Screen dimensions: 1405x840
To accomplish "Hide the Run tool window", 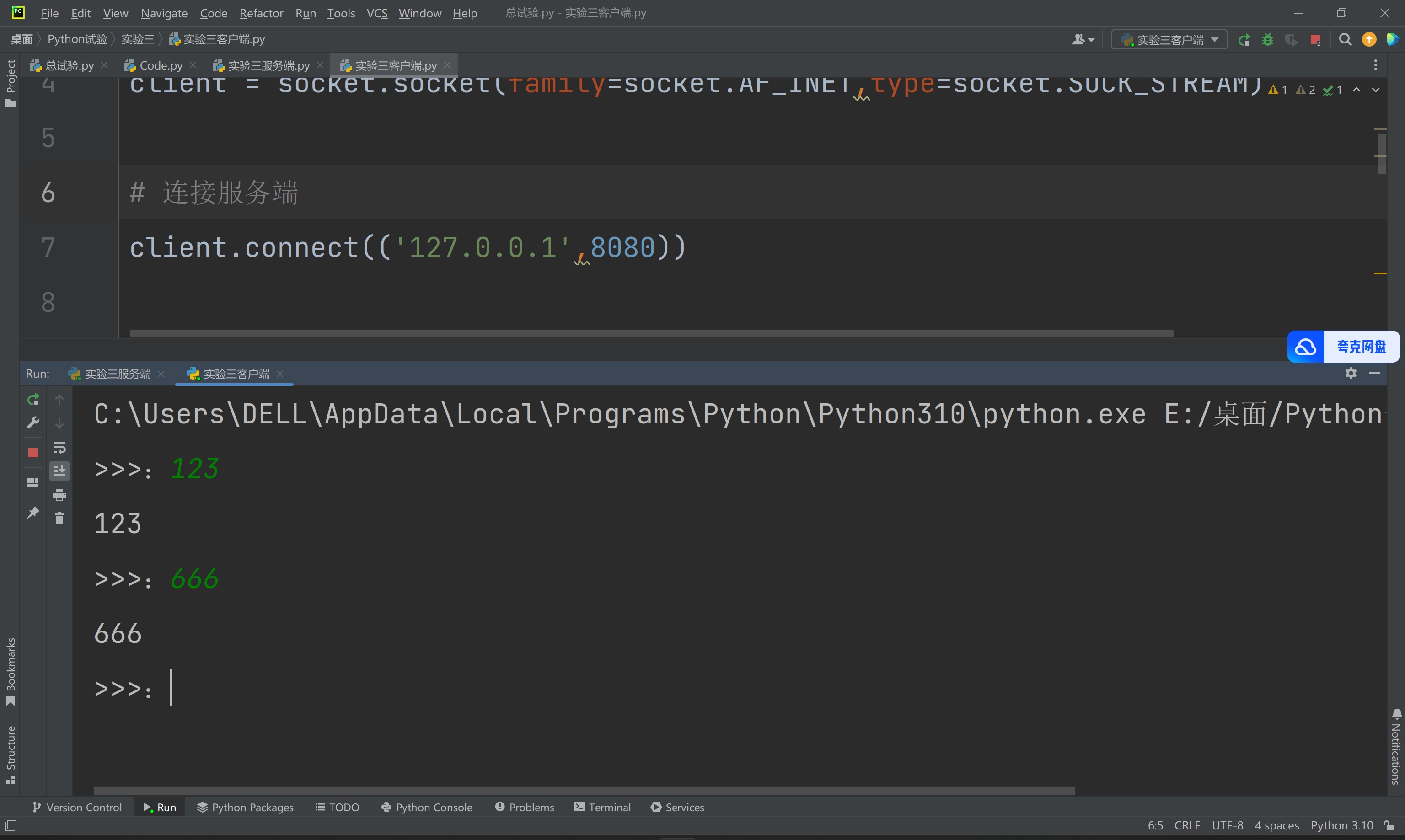I will pyautogui.click(x=1374, y=373).
